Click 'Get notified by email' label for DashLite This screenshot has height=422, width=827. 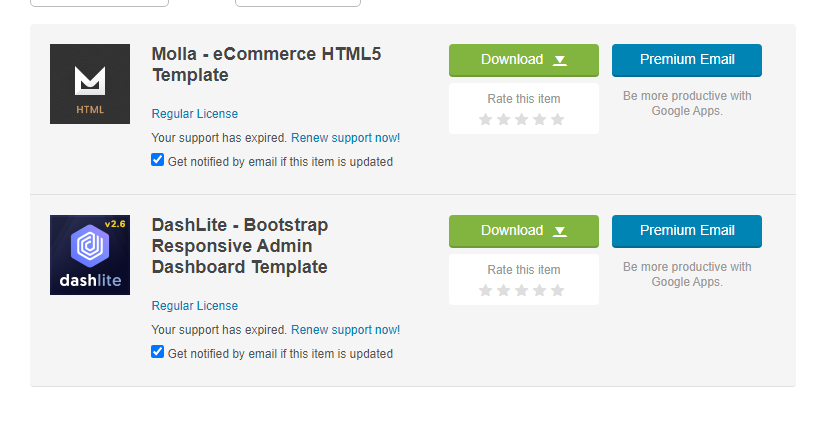pyautogui.click(x=280, y=354)
